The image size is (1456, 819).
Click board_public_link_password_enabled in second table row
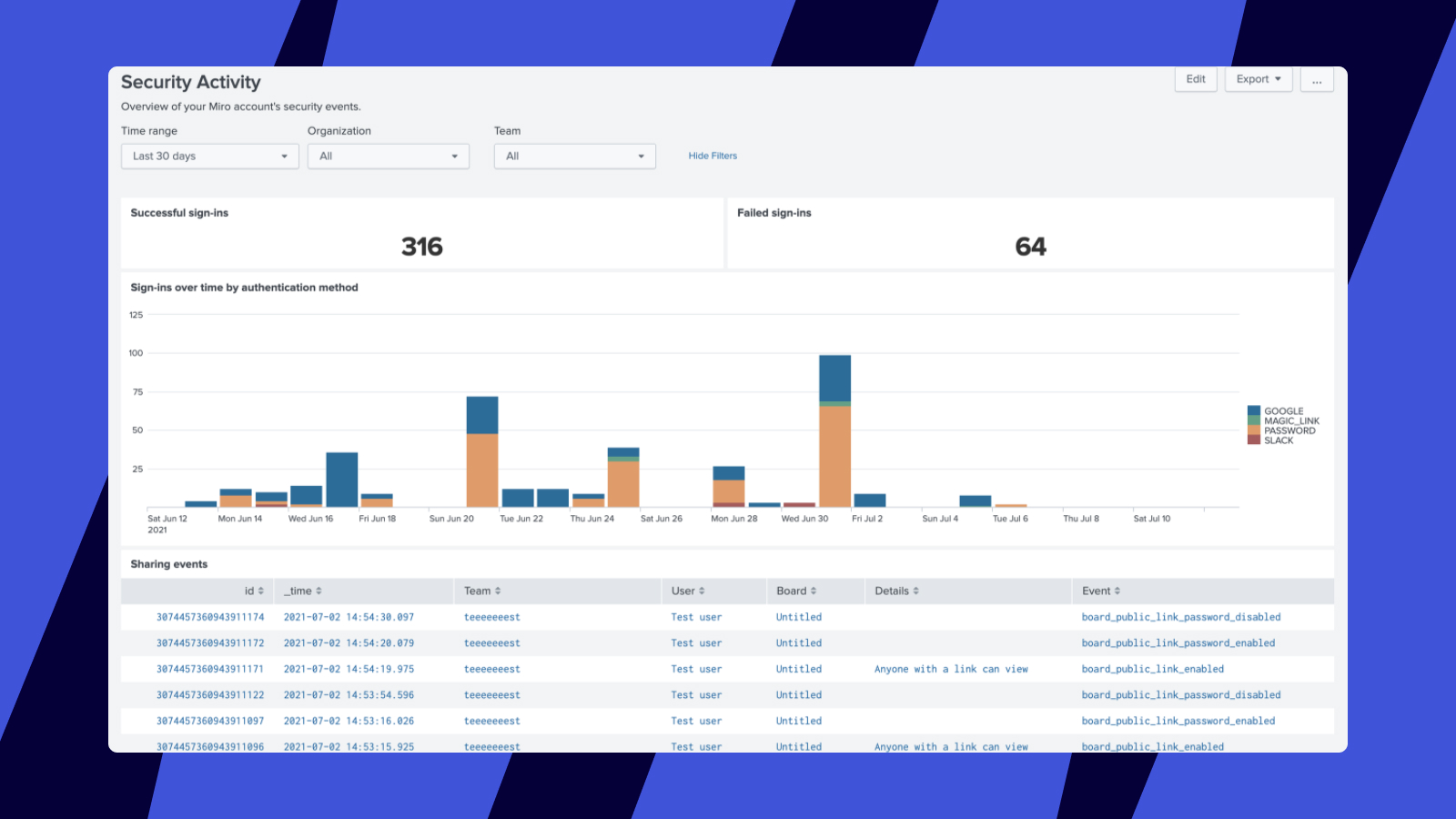tap(1178, 643)
